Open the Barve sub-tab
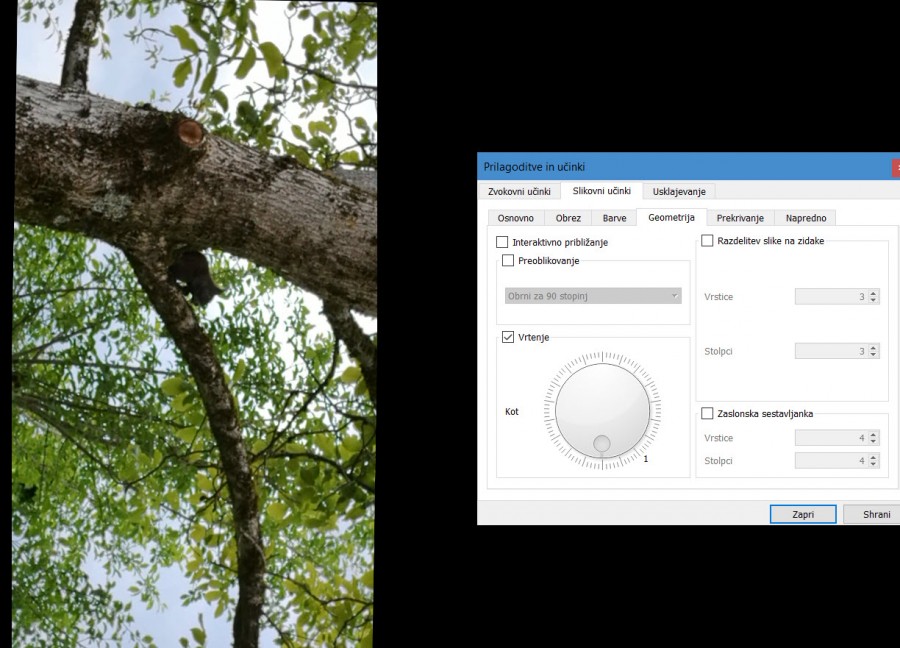This screenshot has height=648, width=900. tap(614, 218)
